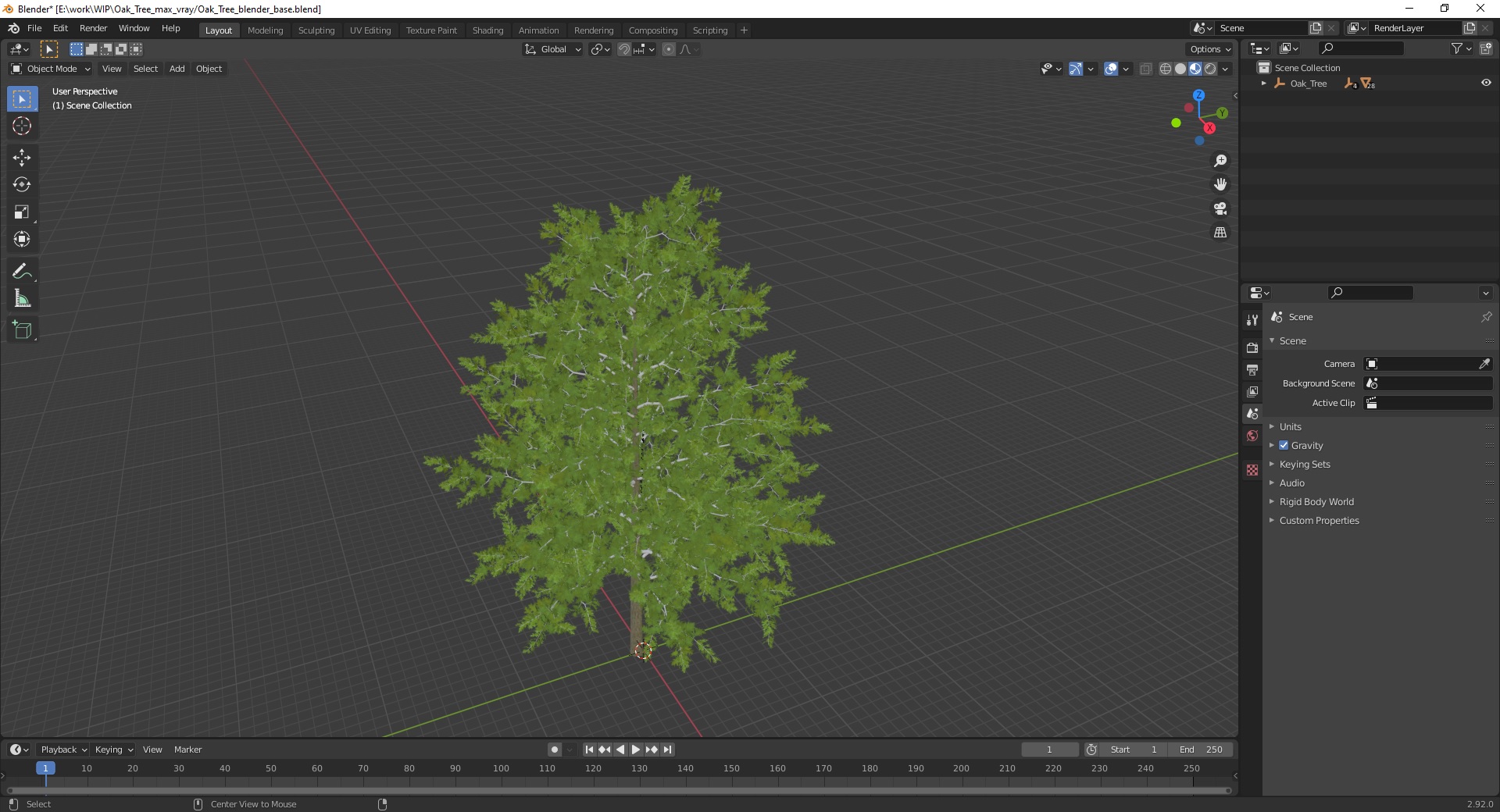The width and height of the screenshot is (1500, 812).
Task: Hide Oak_Tree with the eye icon
Action: tap(1486, 83)
